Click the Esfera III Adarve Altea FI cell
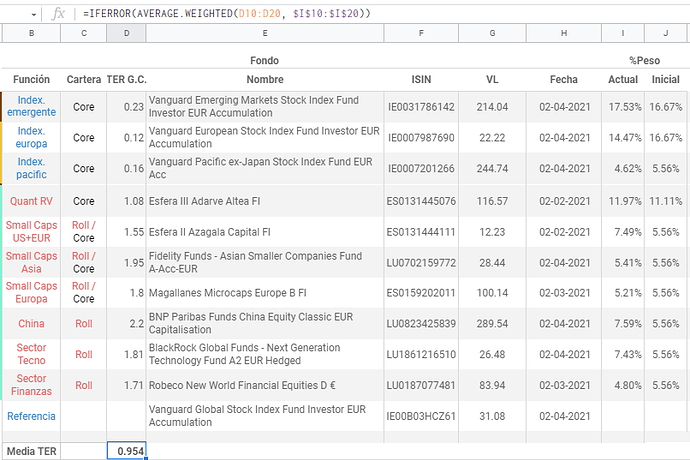This screenshot has height=460, width=690. [265, 201]
